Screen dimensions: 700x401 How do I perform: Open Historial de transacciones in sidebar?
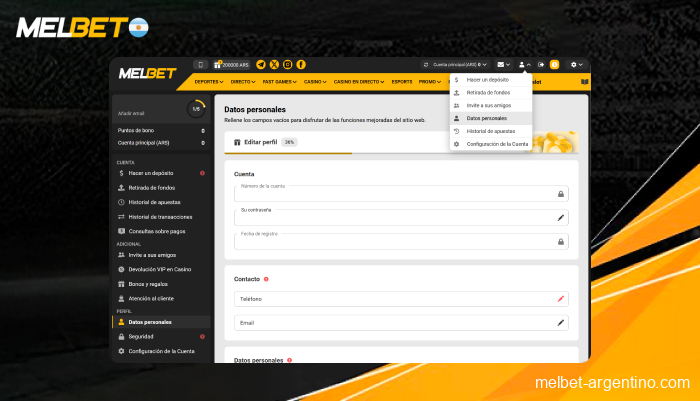[x=161, y=217]
